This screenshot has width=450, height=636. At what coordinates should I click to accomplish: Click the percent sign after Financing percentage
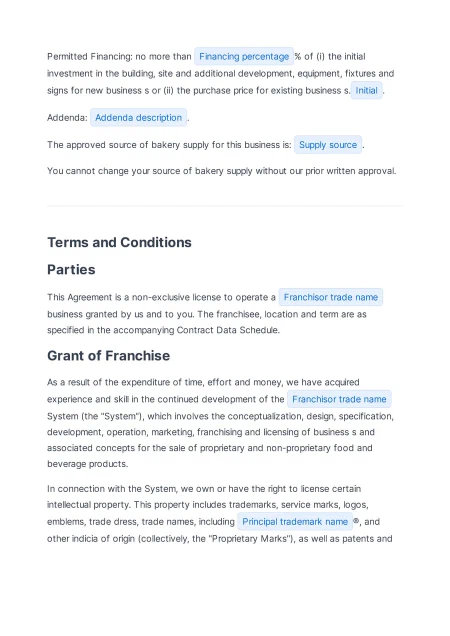click(298, 56)
